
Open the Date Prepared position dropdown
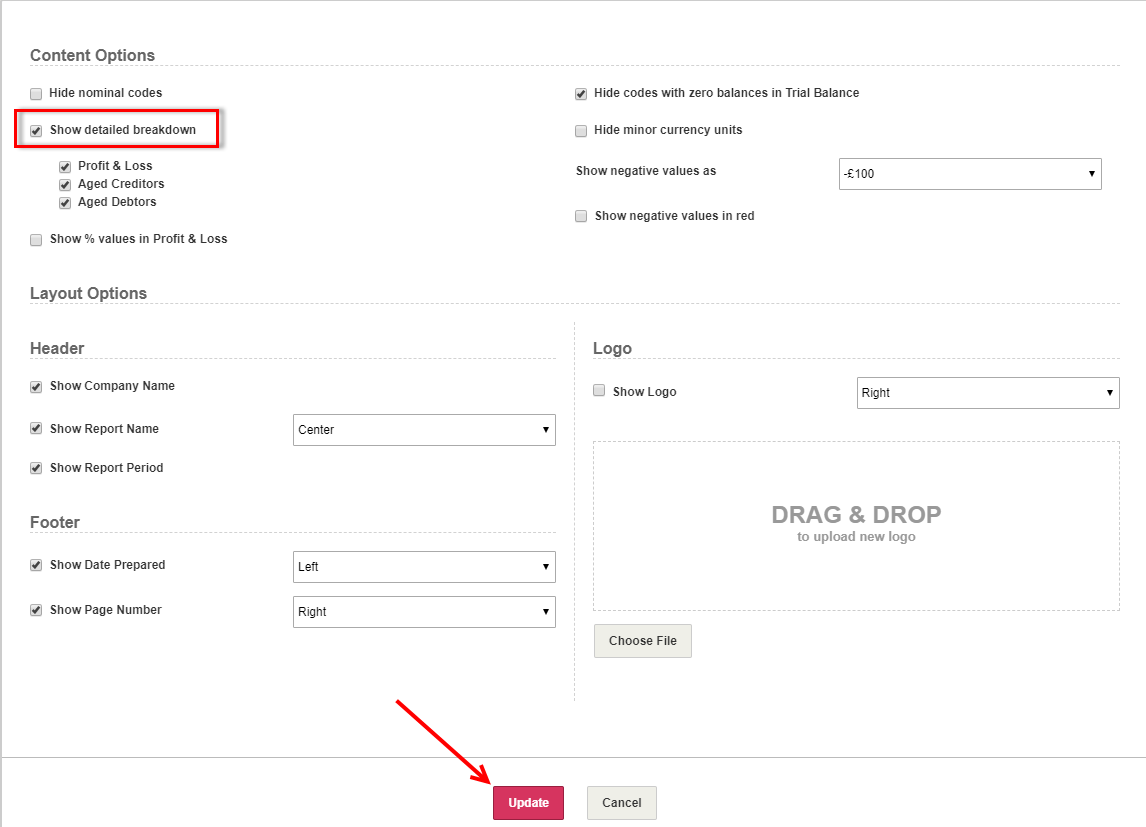pos(424,567)
